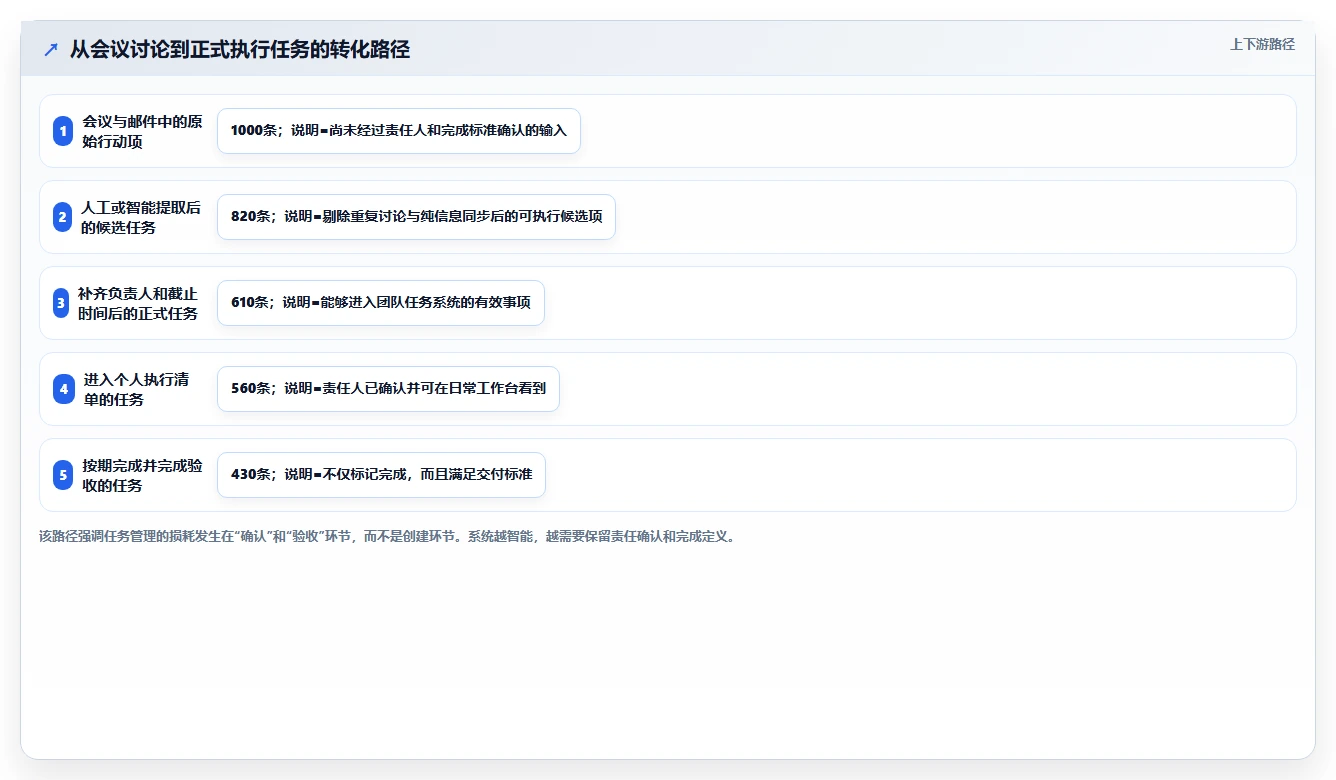
Task: Click the label 补齐负责人和截止时间后的正式任务
Action: 137,303
